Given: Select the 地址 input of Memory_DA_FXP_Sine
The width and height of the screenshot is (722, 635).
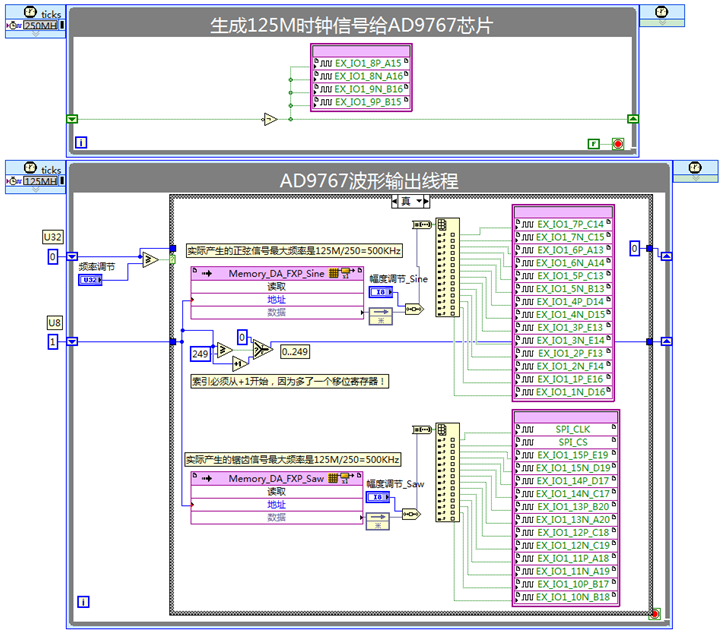Looking at the screenshot, I should [277, 299].
